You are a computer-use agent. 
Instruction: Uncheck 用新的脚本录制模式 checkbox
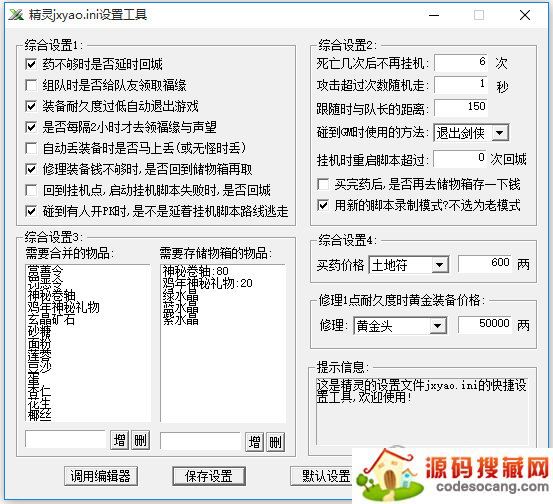click(x=323, y=205)
